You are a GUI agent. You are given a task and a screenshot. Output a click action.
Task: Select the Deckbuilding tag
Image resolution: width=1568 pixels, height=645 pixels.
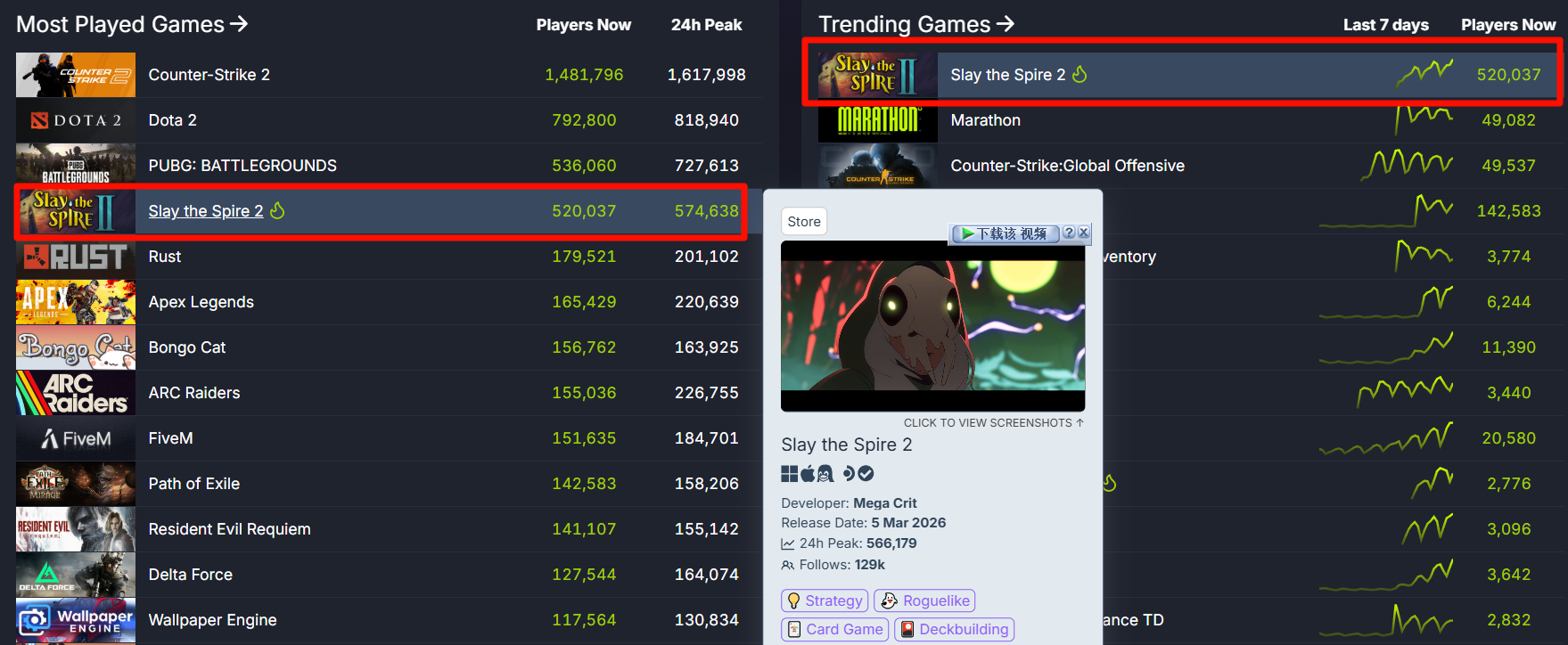pos(955,629)
